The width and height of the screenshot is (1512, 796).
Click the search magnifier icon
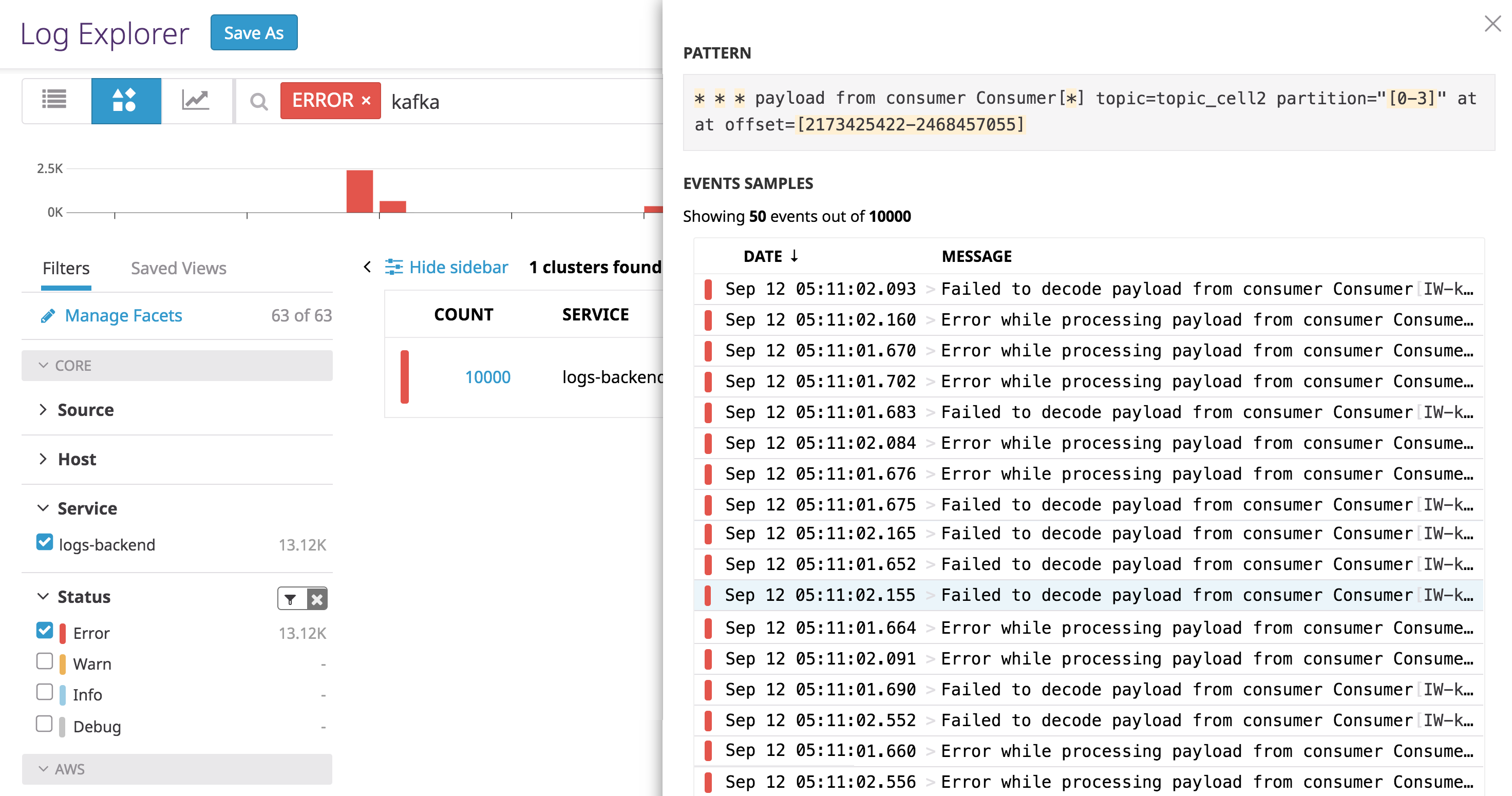pyautogui.click(x=259, y=101)
